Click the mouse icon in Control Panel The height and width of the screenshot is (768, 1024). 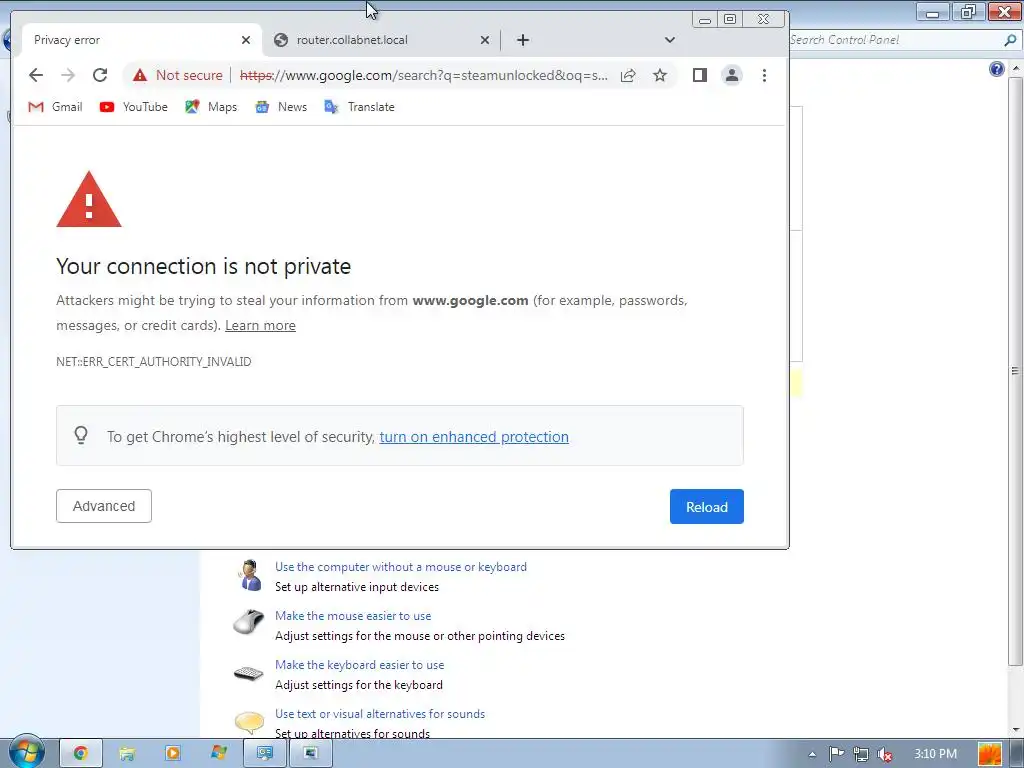click(249, 622)
